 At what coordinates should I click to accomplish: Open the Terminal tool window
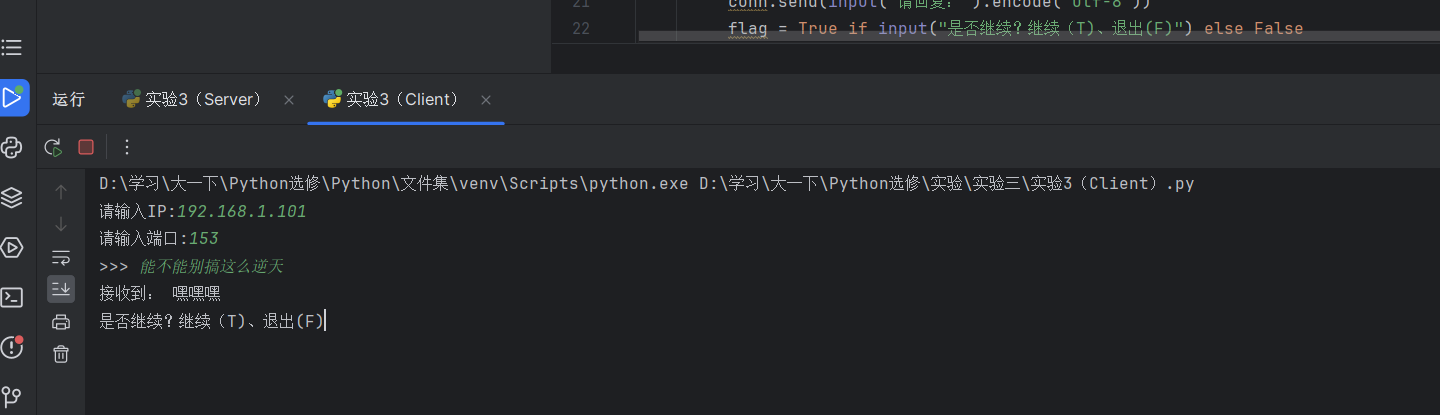[x=12, y=297]
